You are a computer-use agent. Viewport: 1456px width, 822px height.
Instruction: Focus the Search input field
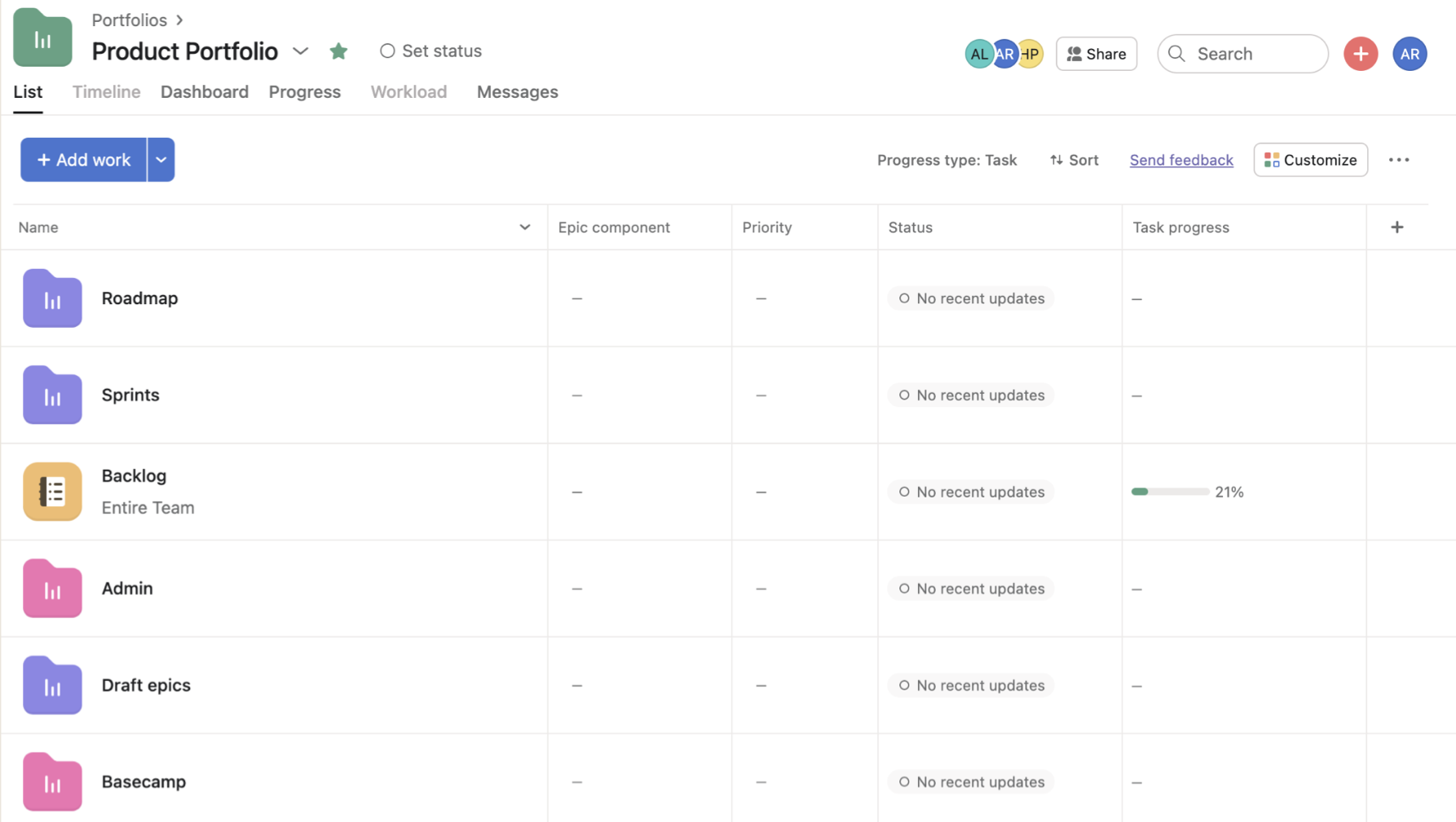coord(1242,54)
